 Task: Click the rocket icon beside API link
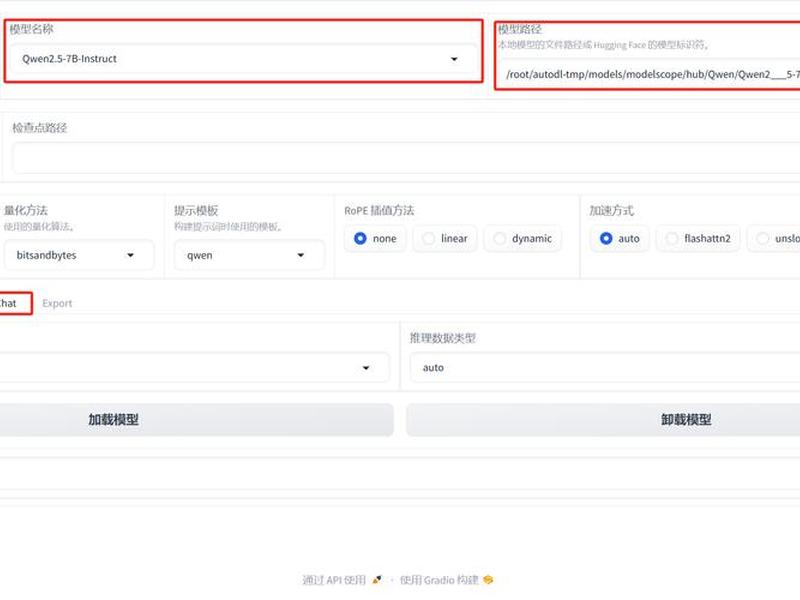(377, 580)
